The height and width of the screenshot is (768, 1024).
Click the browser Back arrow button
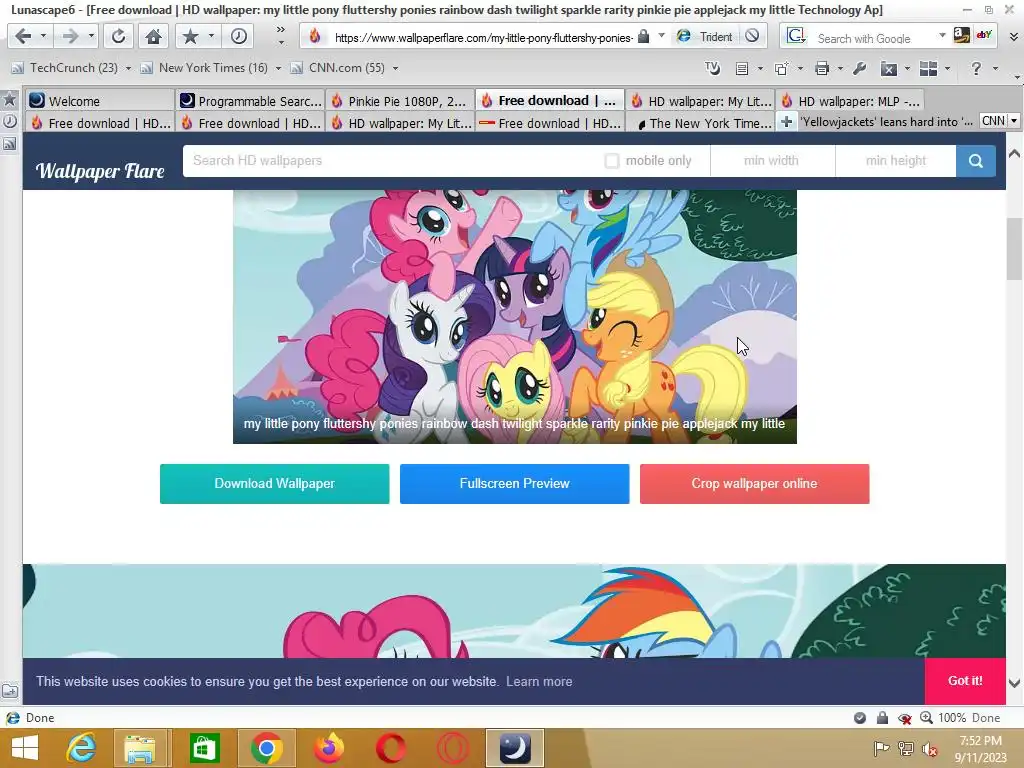point(23,36)
